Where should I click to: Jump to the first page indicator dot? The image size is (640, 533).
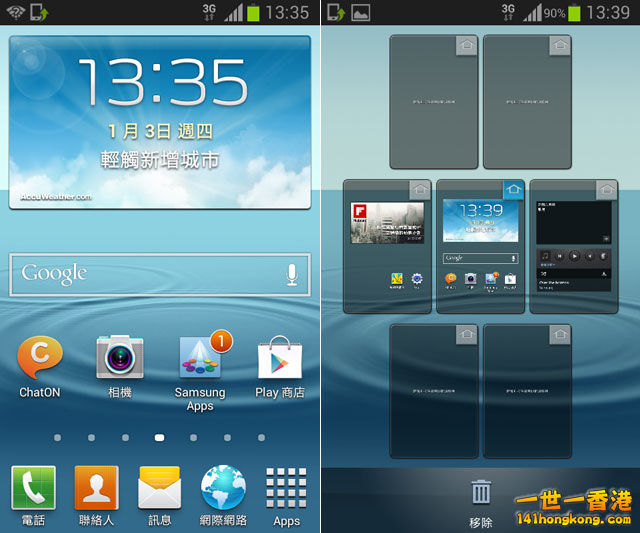[58, 437]
